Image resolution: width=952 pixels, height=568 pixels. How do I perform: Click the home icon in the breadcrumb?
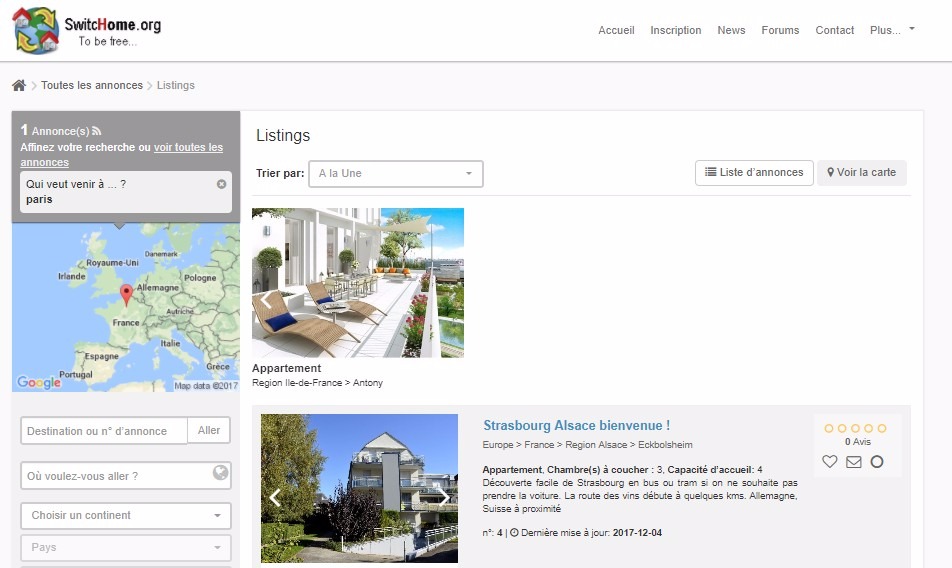coord(19,86)
